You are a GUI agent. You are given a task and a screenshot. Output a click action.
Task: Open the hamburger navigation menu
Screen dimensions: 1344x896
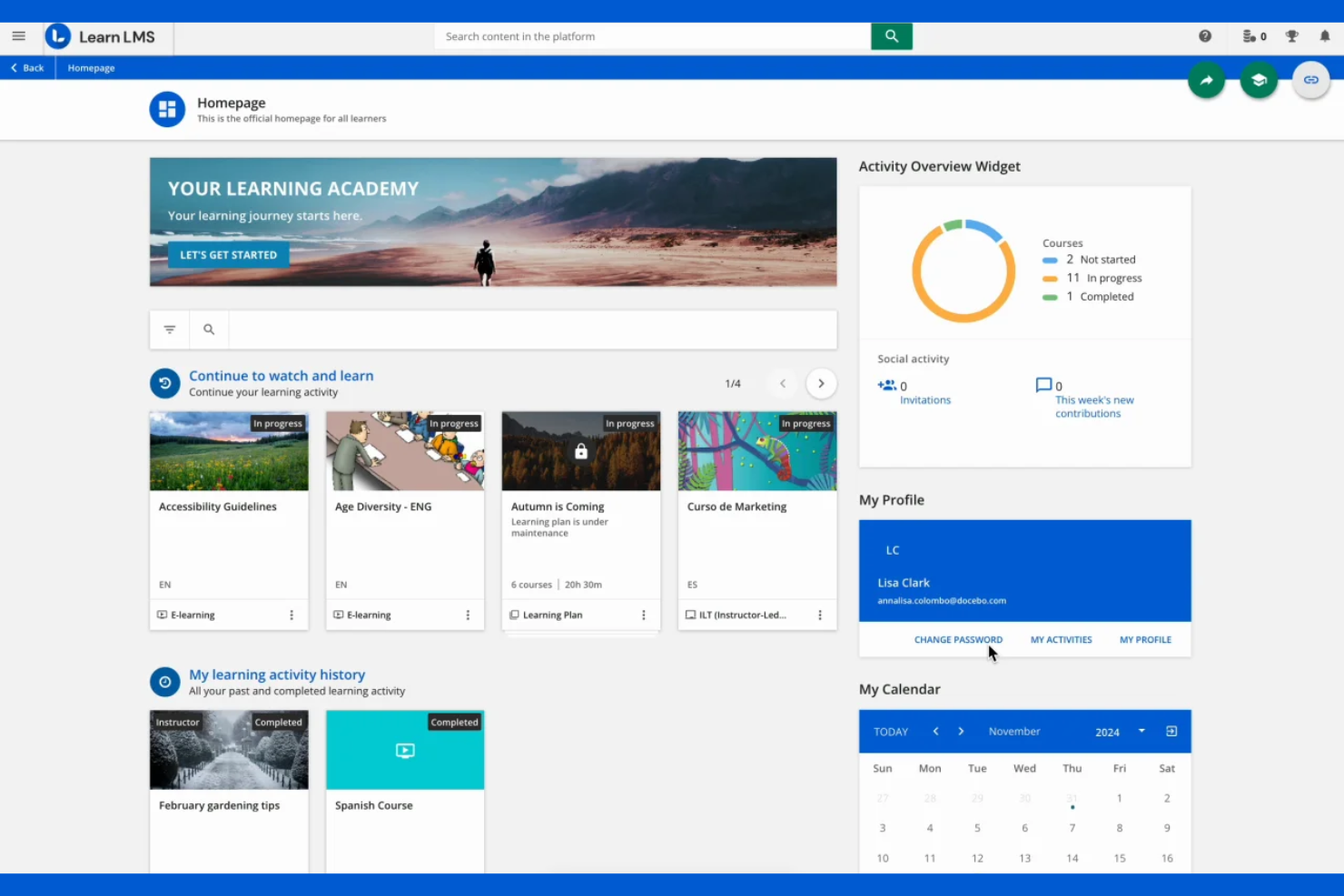(18, 36)
